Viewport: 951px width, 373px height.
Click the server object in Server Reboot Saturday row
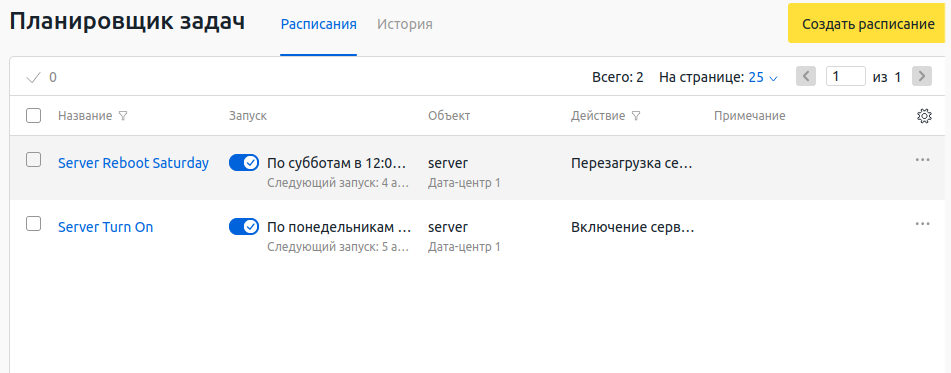click(448, 163)
